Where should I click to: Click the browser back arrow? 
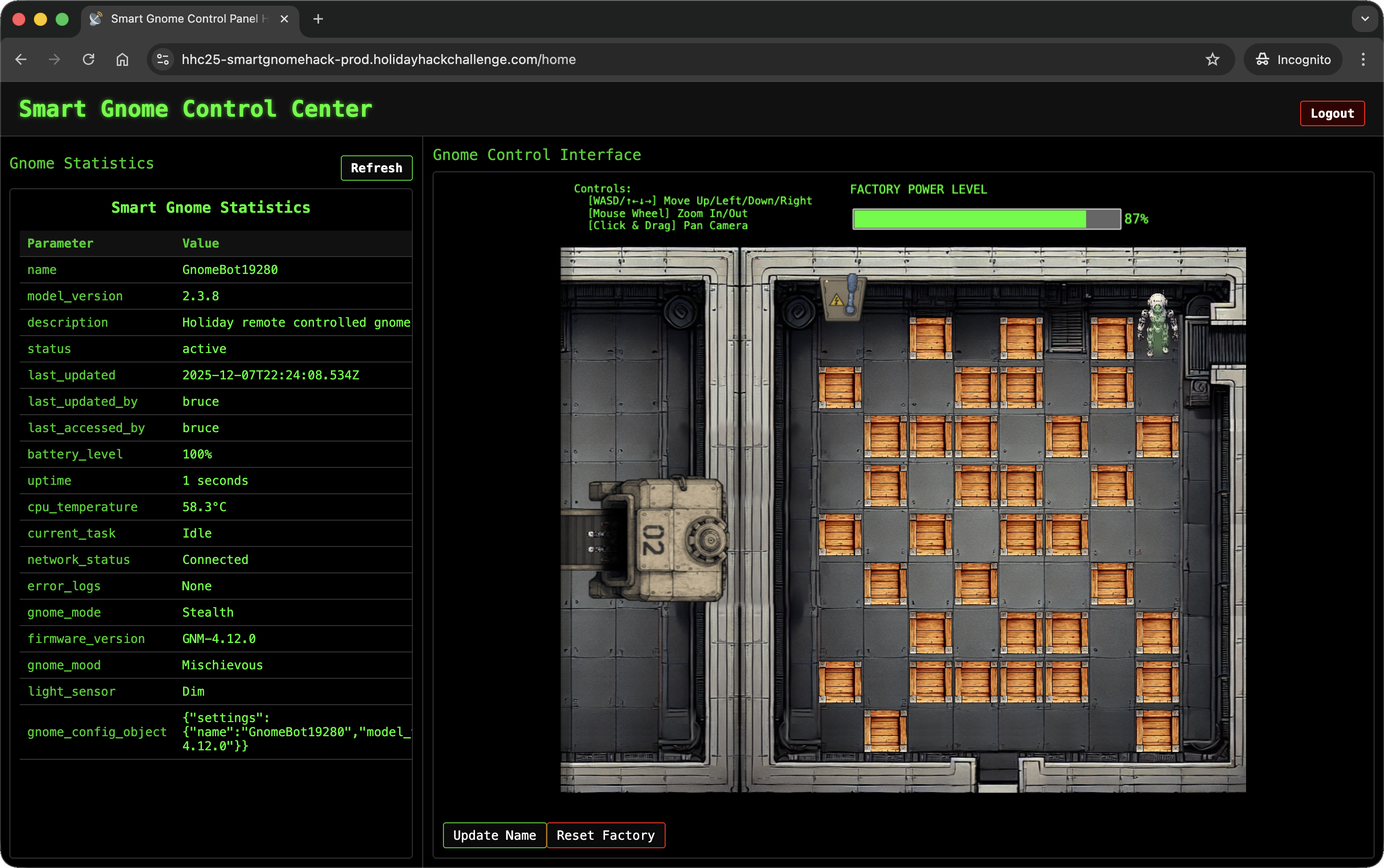(21, 59)
